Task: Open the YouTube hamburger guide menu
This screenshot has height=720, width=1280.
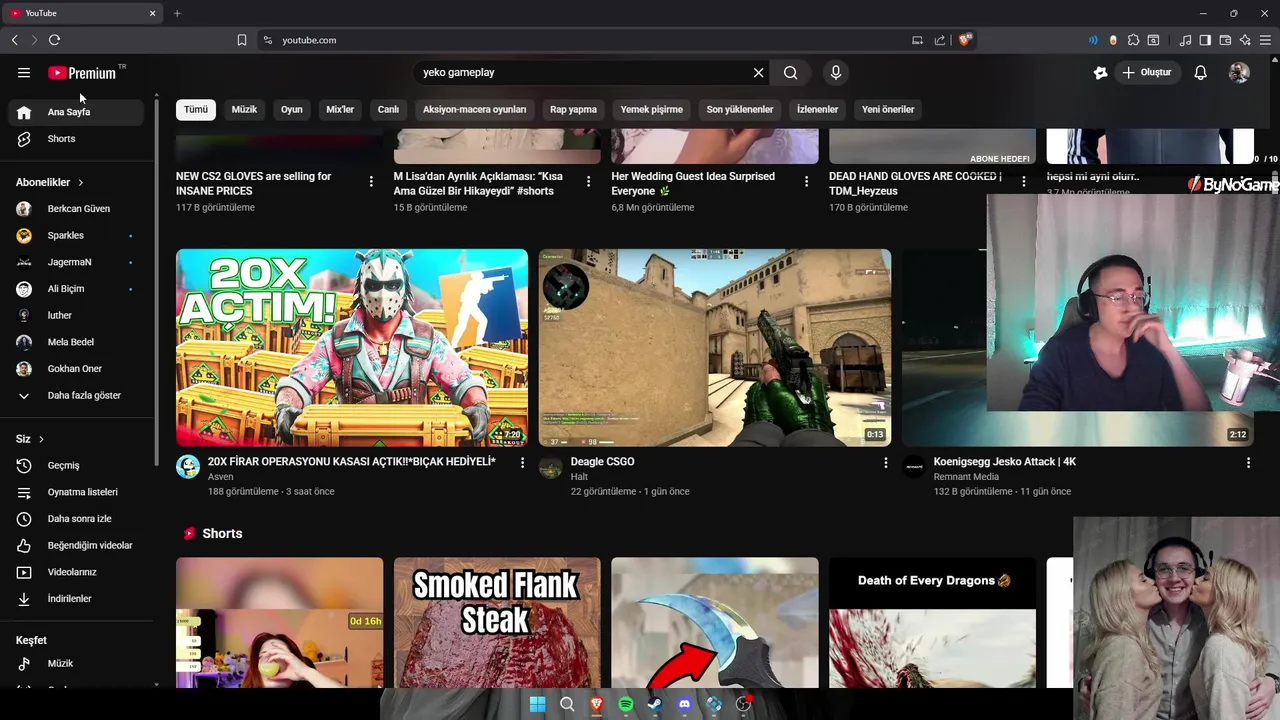Action: pos(24,72)
